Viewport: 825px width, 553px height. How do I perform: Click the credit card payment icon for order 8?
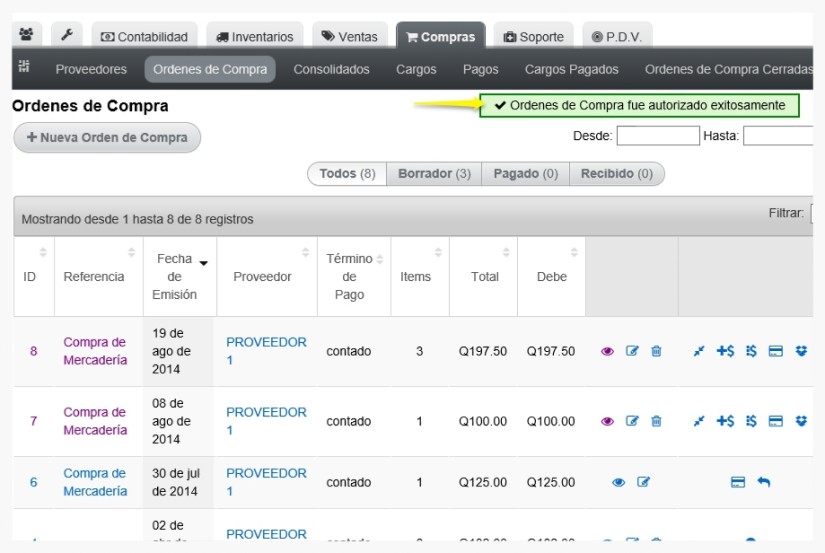click(776, 351)
